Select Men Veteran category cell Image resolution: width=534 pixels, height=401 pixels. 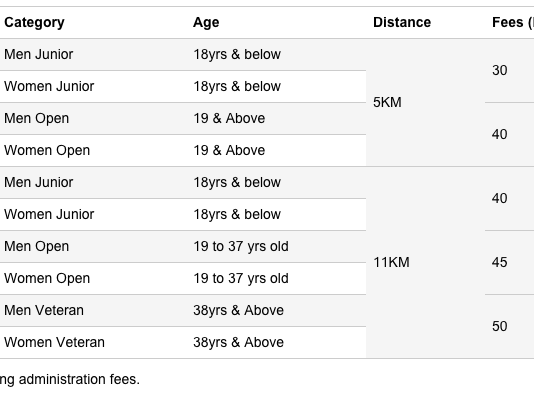[x=44, y=310]
